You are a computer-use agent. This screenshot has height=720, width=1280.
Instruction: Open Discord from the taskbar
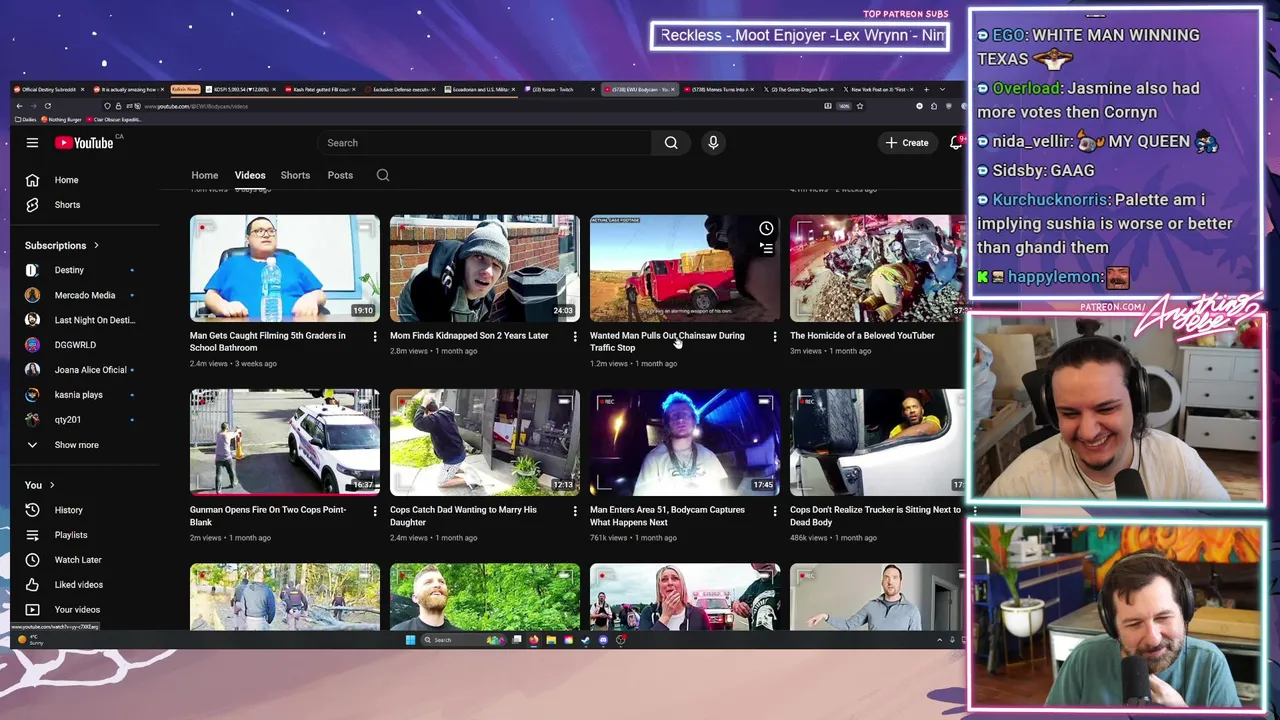click(x=603, y=640)
